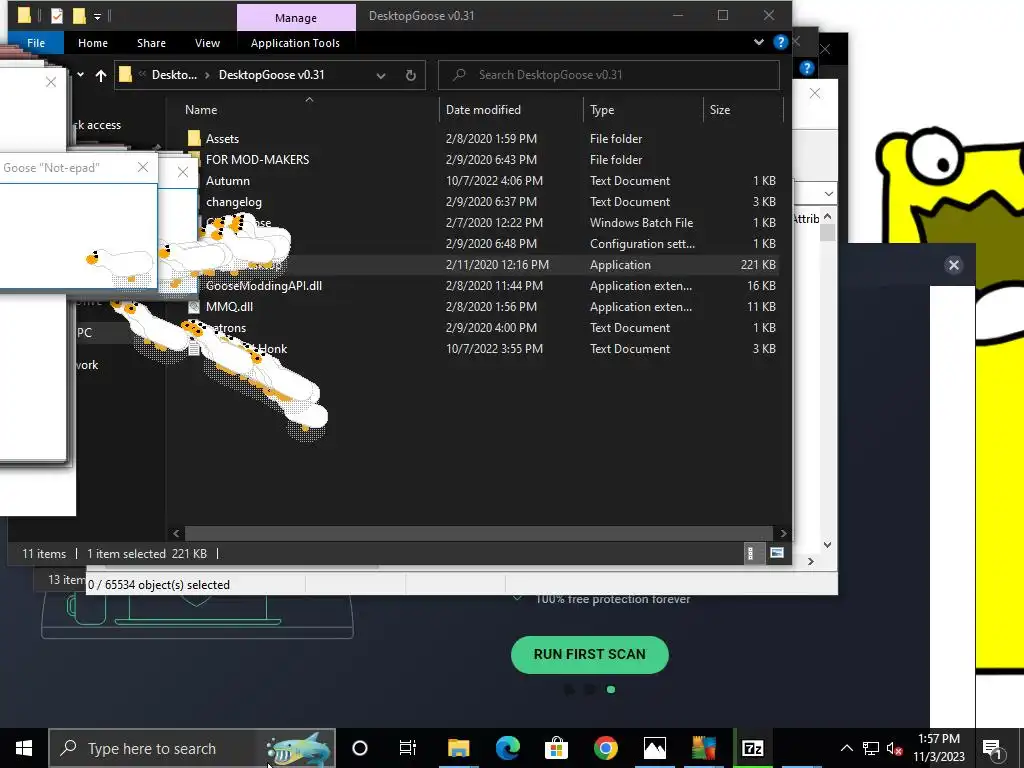Click the muted volume icon in tray
Image resolution: width=1024 pixels, height=768 pixels.
click(x=894, y=748)
